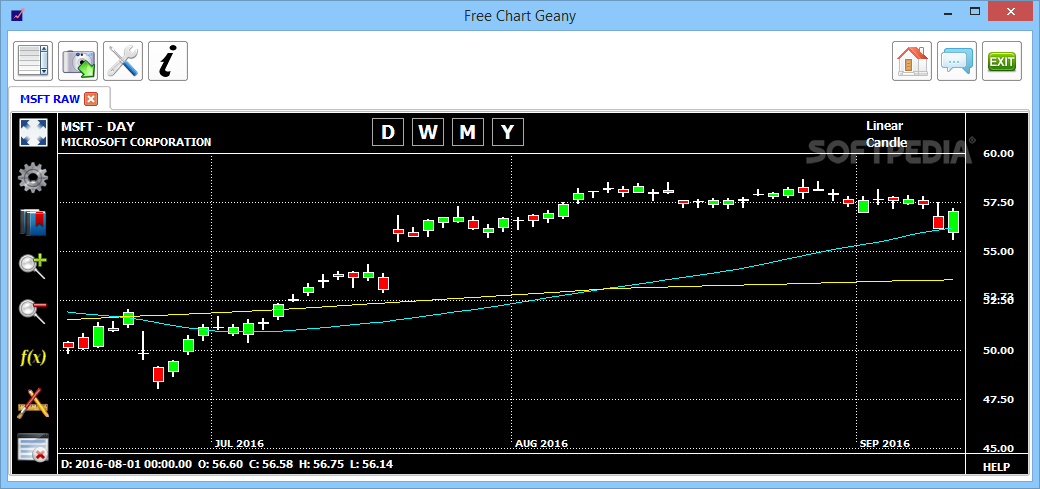Viewport: 1040px width, 489px height.
Task: Open the list panel icon in toolbar
Action: tap(33, 61)
